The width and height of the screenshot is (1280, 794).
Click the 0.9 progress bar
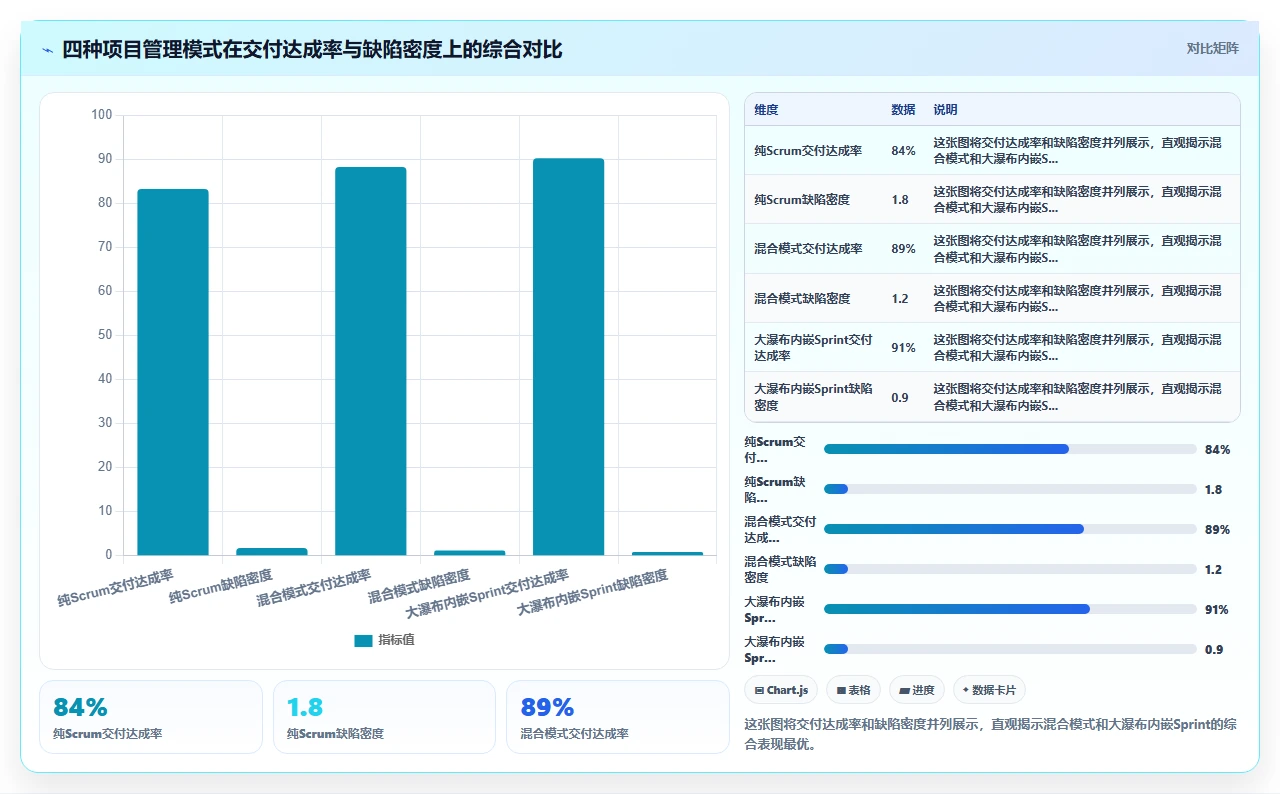click(x=1010, y=649)
